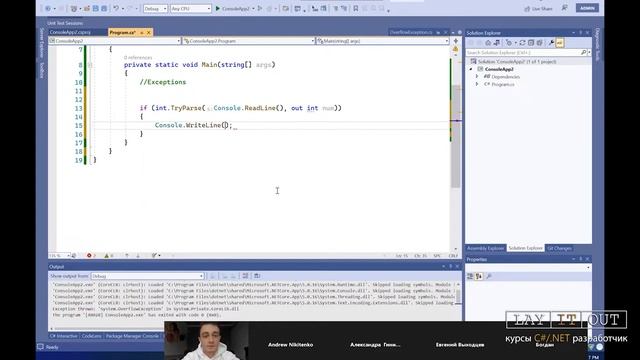Open the ConsoleApp2.Program type dropdown
The width and height of the screenshot is (640, 360).
click(249, 41)
